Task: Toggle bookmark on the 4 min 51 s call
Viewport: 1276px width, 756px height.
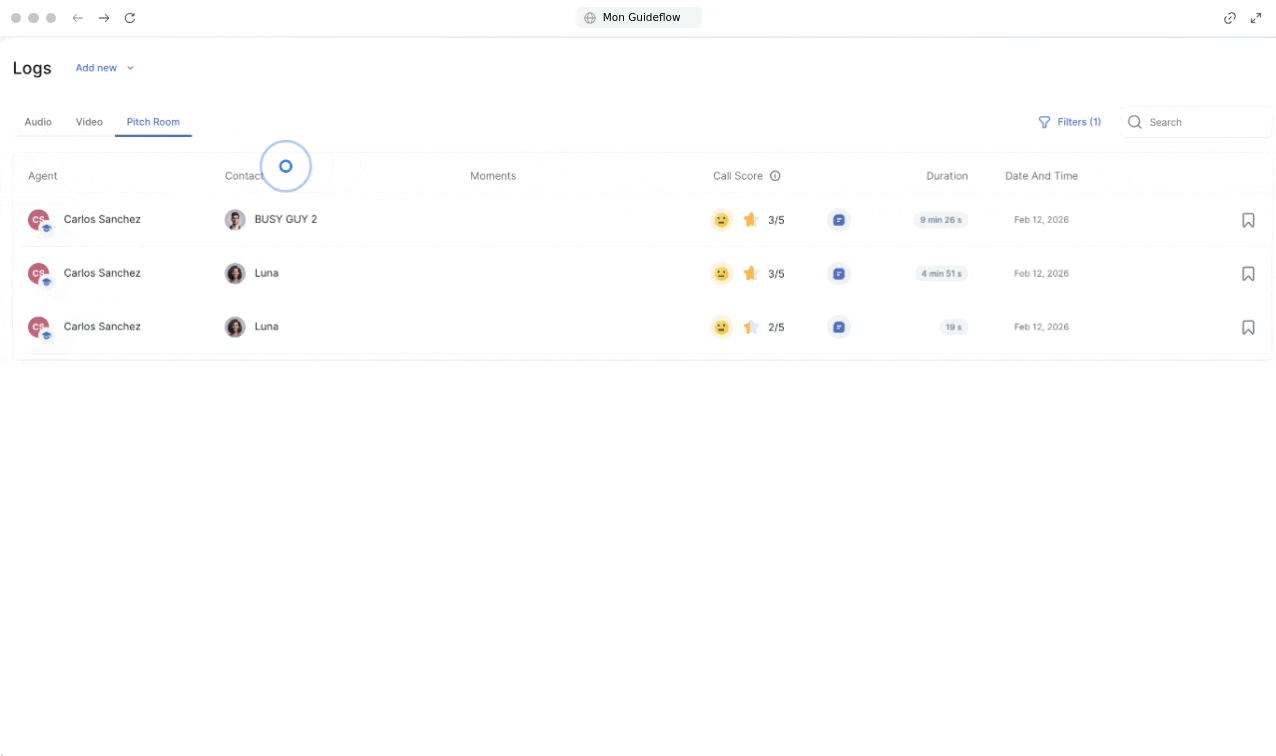Action: (x=1247, y=274)
